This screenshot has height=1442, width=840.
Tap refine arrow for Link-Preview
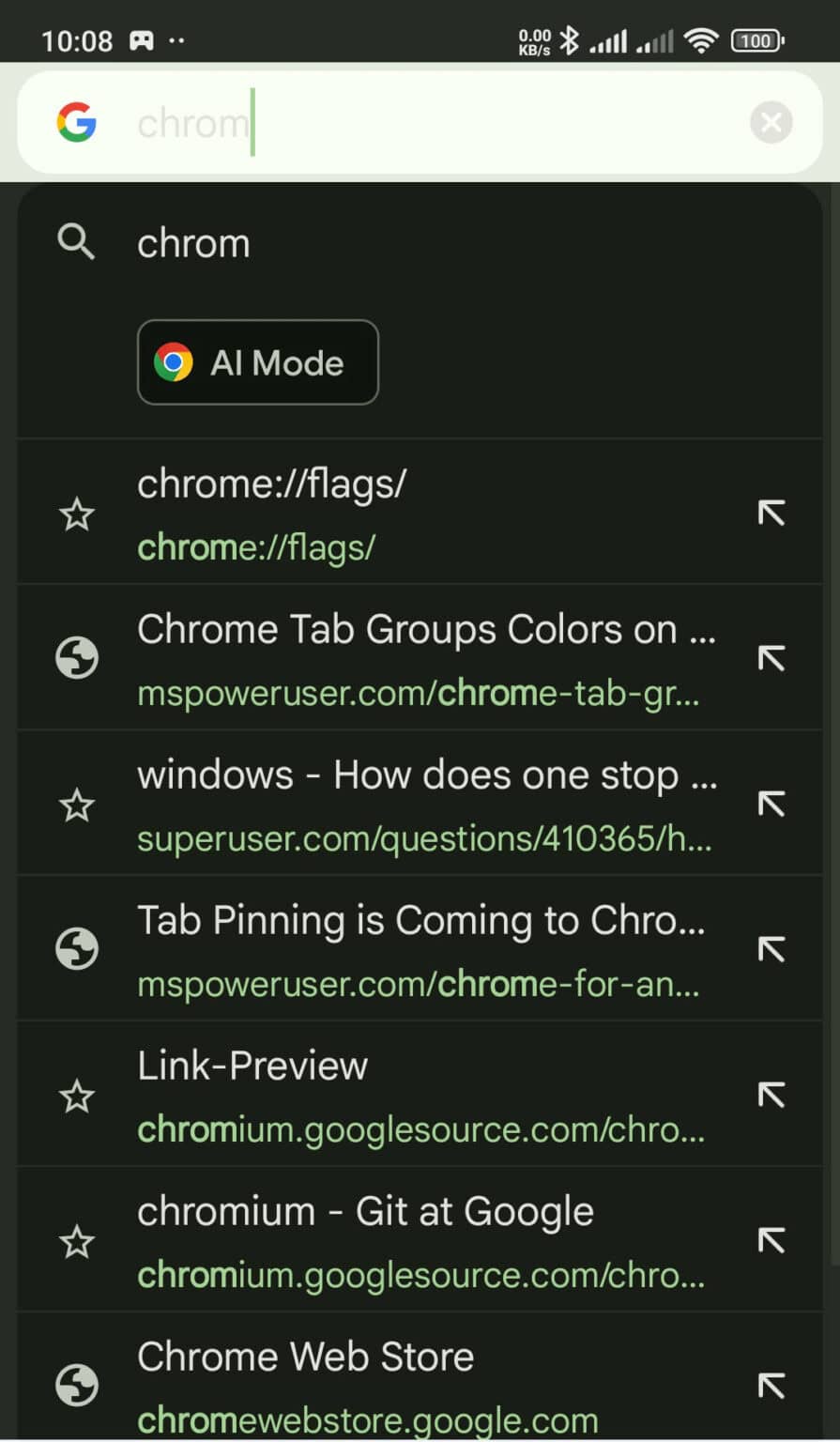(x=771, y=1095)
